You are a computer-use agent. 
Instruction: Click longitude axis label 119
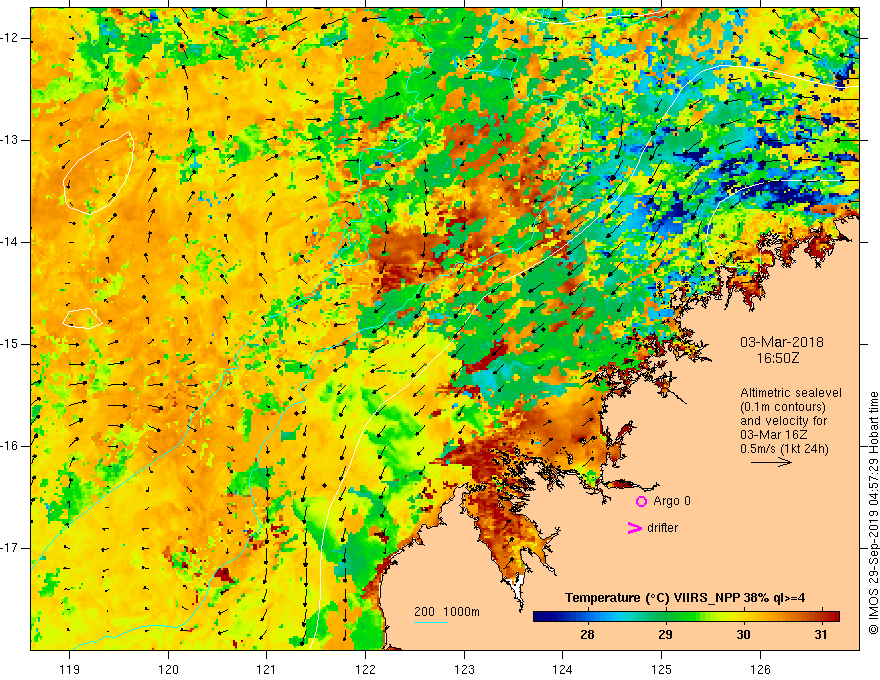pyautogui.click(x=70, y=669)
